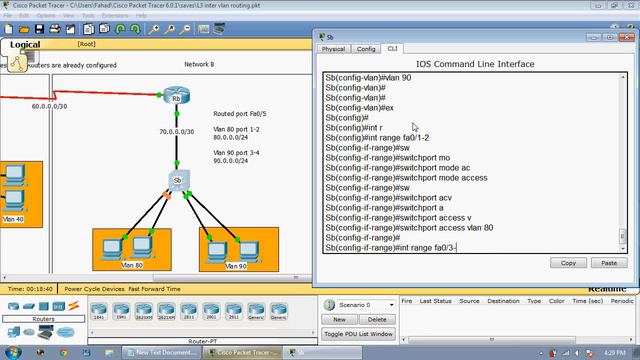Image resolution: width=640 pixels, height=360 pixels.
Task: Open the Options menu
Action: (x=46, y=16)
